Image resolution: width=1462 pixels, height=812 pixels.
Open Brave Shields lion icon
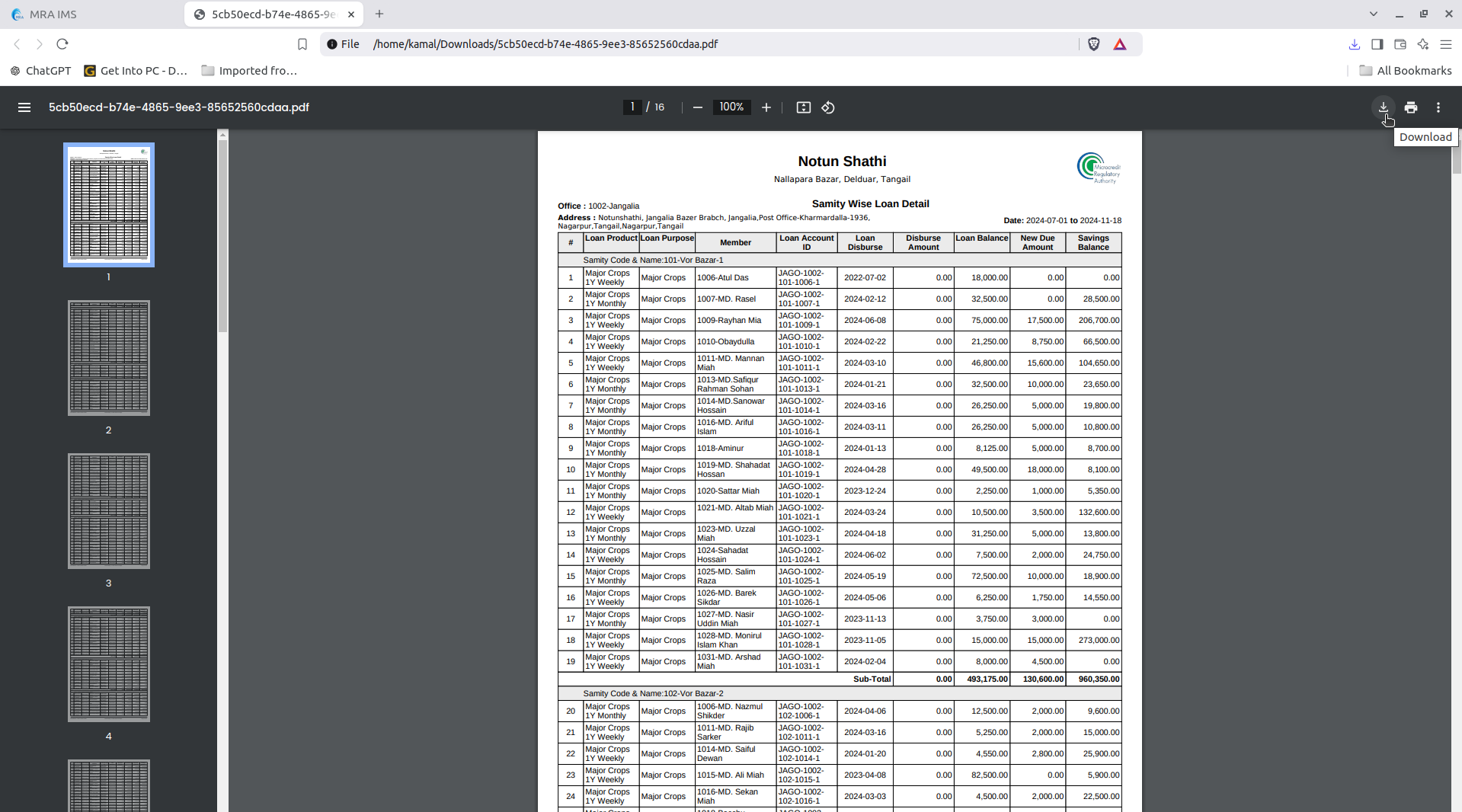point(1094,44)
